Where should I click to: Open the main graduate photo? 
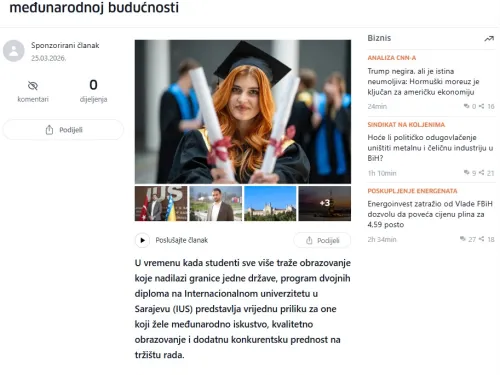click(243, 112)
